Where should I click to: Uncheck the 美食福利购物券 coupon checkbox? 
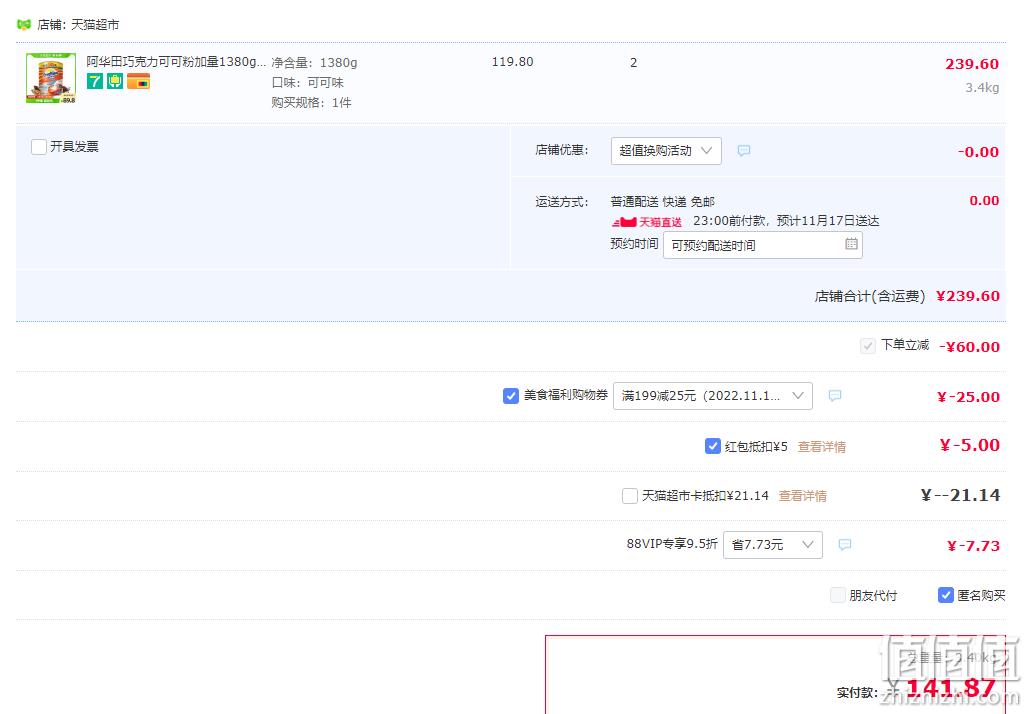[x=511, y=396]
